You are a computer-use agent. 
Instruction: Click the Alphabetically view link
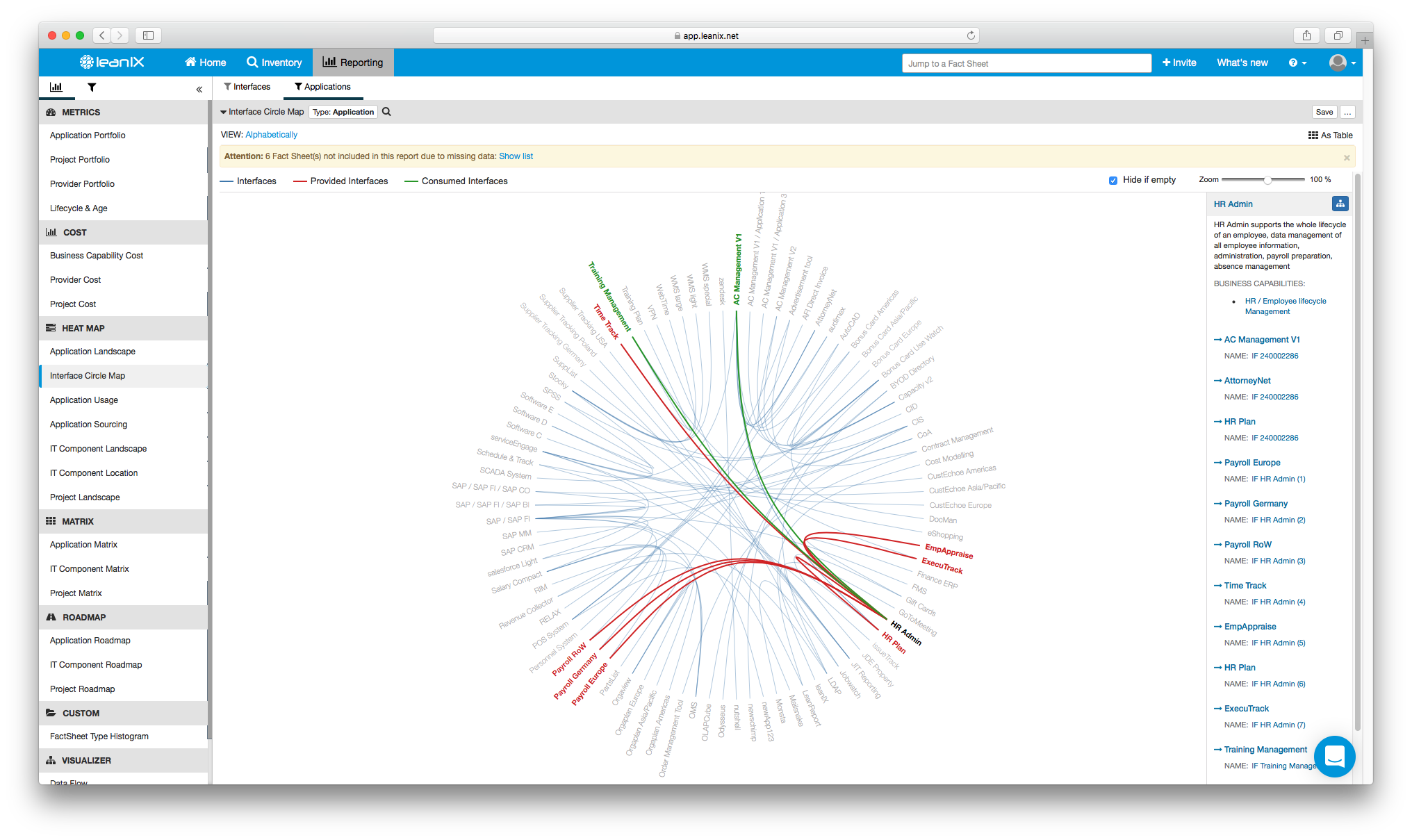271,135
